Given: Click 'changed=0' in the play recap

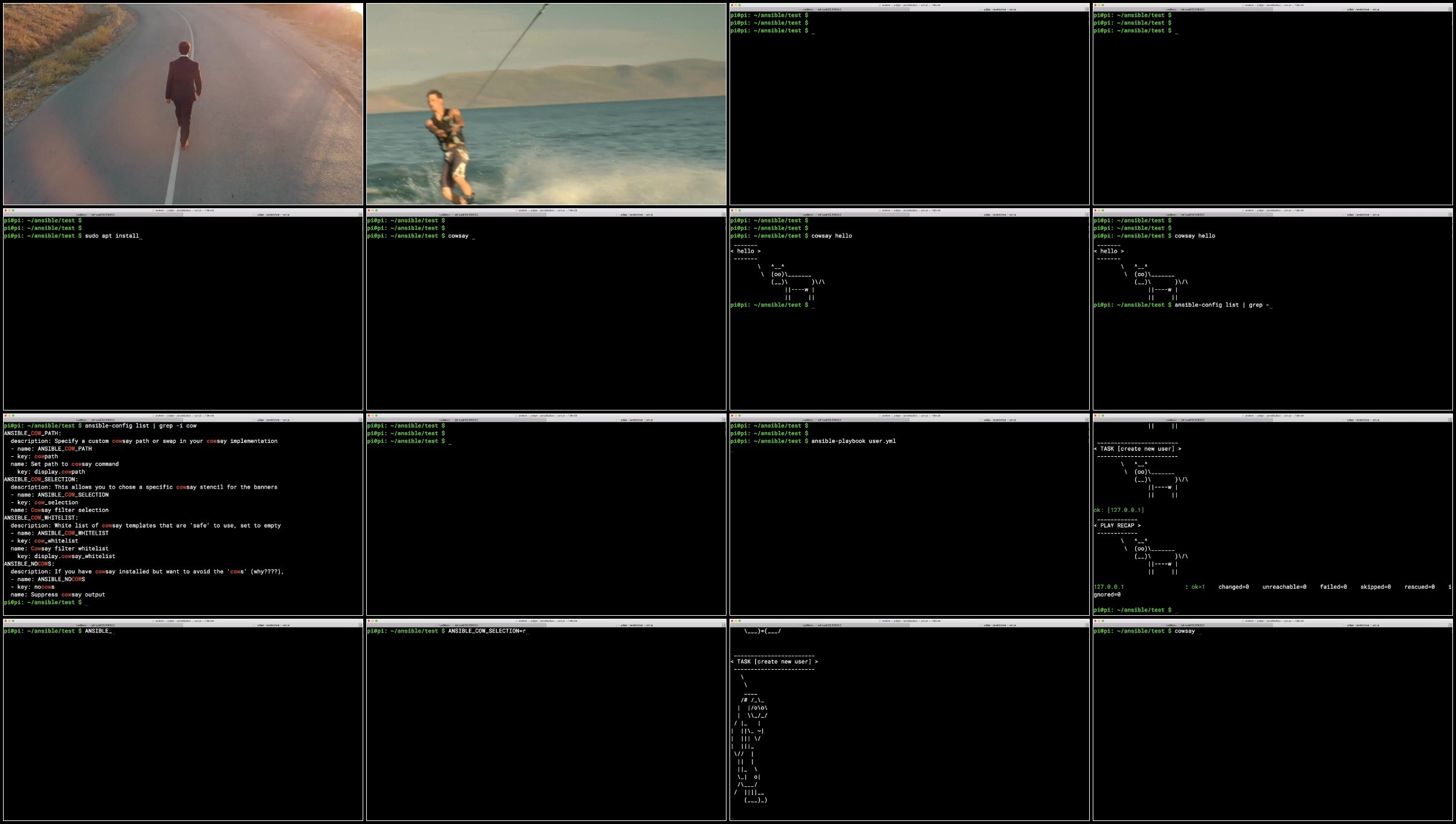Looking at the screenshot, I should (1233, 587).
